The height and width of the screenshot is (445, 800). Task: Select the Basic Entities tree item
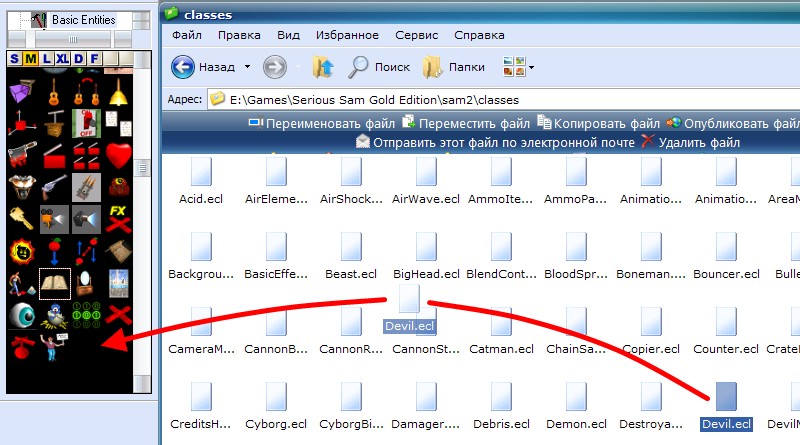coord(84,20)
